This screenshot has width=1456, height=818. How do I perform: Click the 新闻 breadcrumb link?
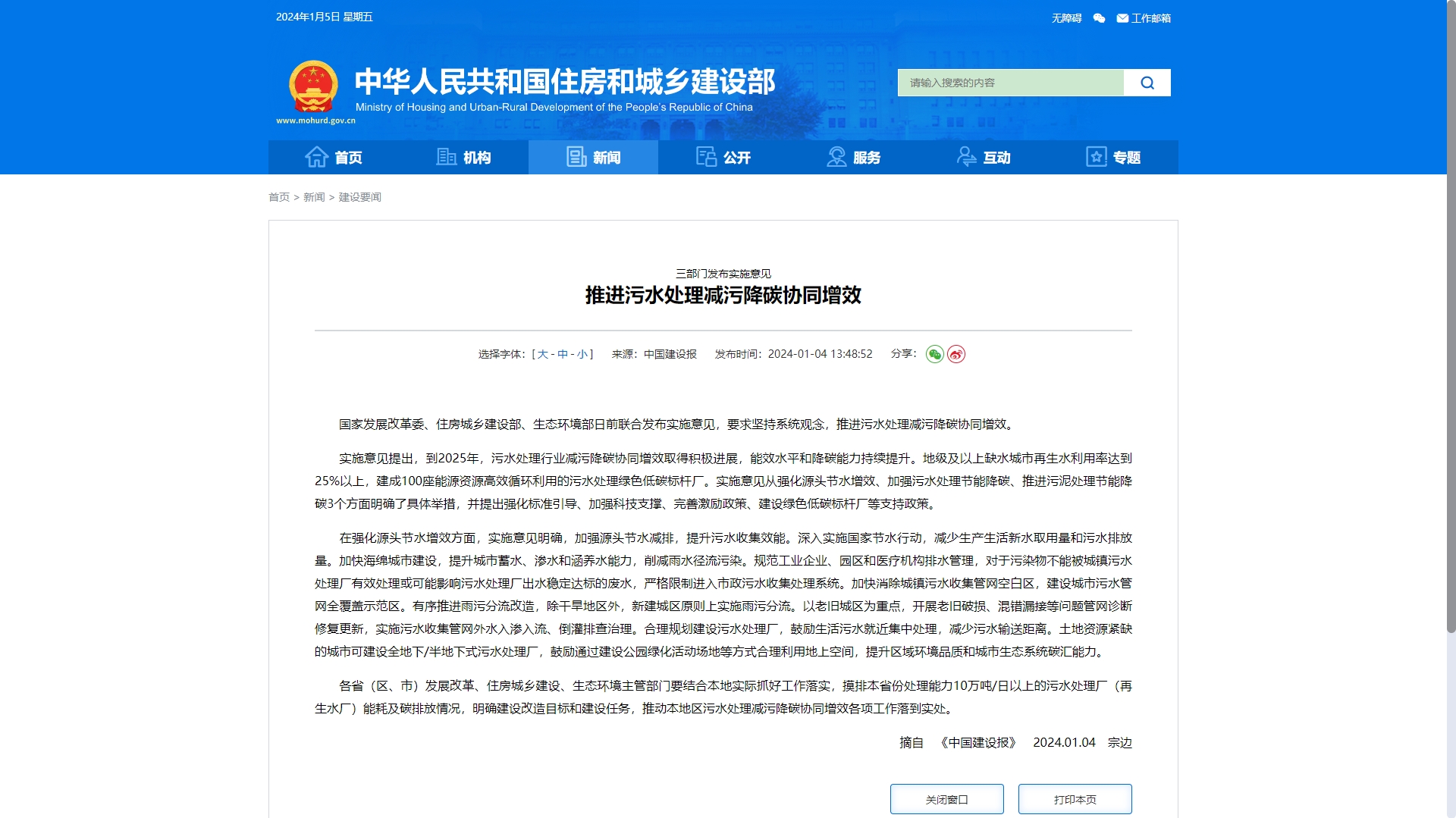pos(314,197)
